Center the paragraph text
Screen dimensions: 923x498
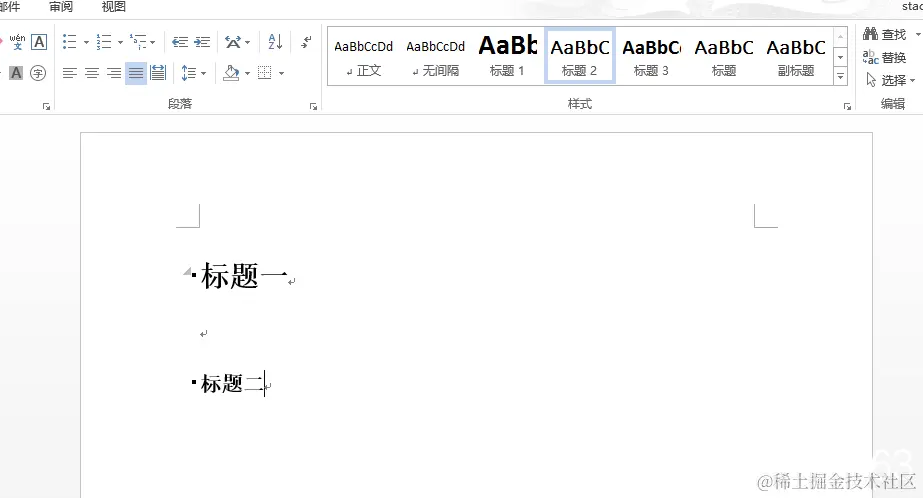pyautogui.click(x=92, y=73)
